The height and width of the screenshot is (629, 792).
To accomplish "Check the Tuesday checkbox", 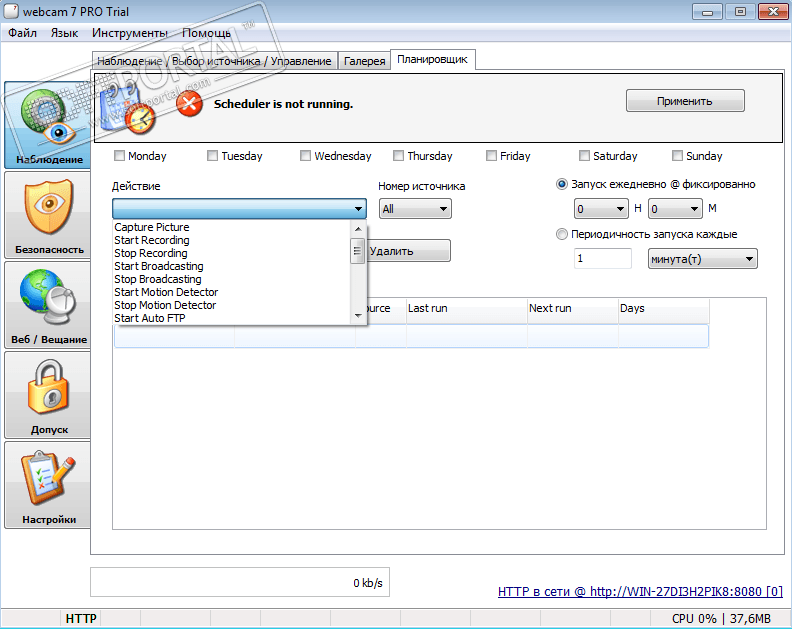I will tap(212, 156).
